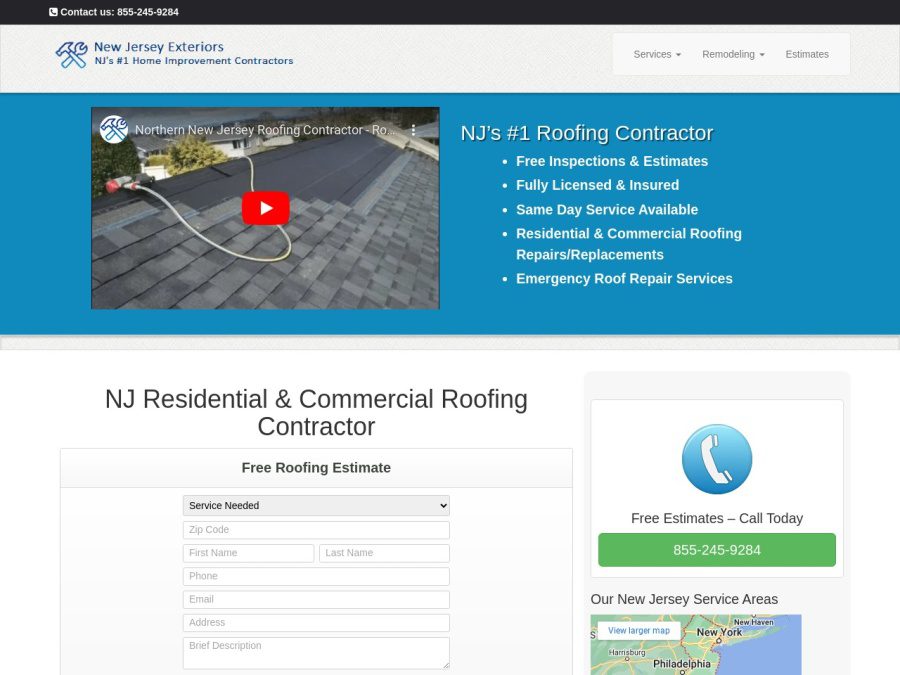Viewport: 900px width, 675px height.
Task: Click into the Email field
Action: pyautogui.click(x=316, y=599)
